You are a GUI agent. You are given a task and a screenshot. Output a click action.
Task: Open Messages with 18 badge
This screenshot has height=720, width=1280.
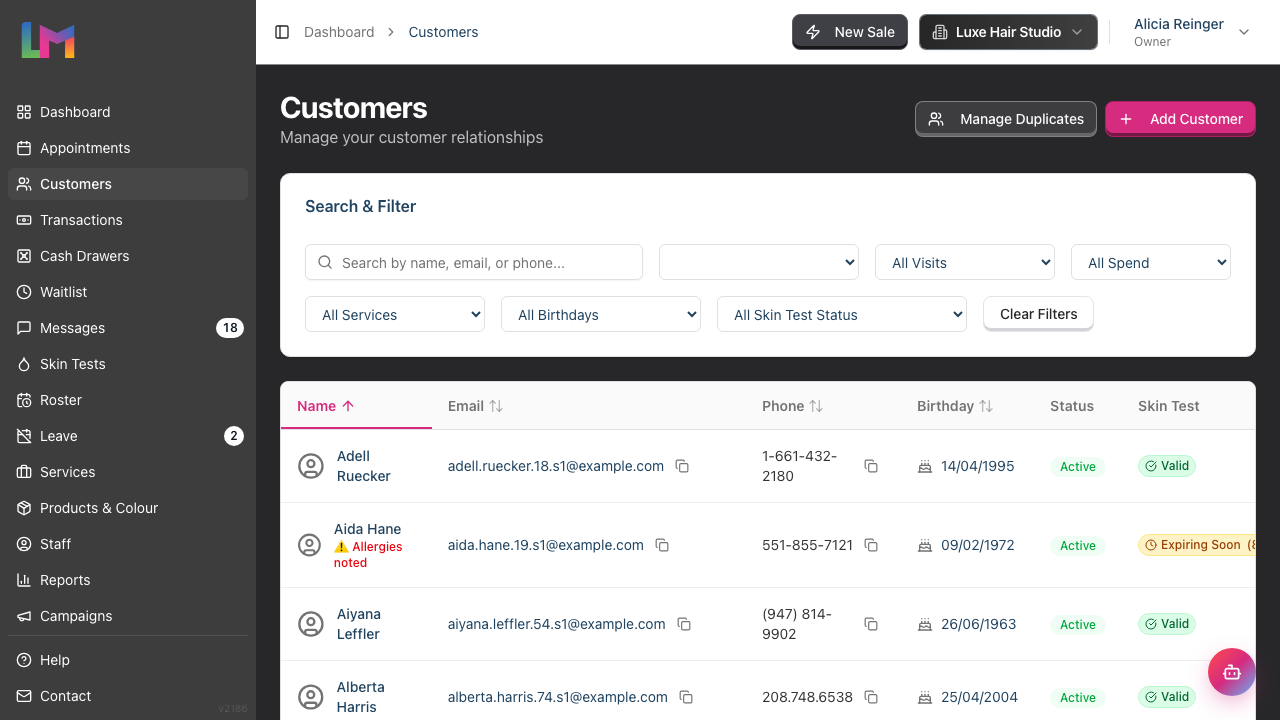click(x=128, y=328)
